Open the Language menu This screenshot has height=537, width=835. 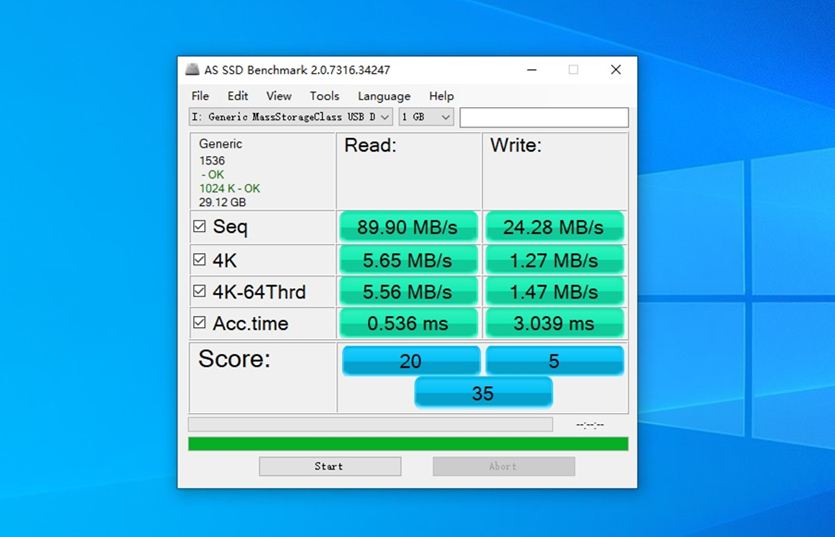pos(384,96)
